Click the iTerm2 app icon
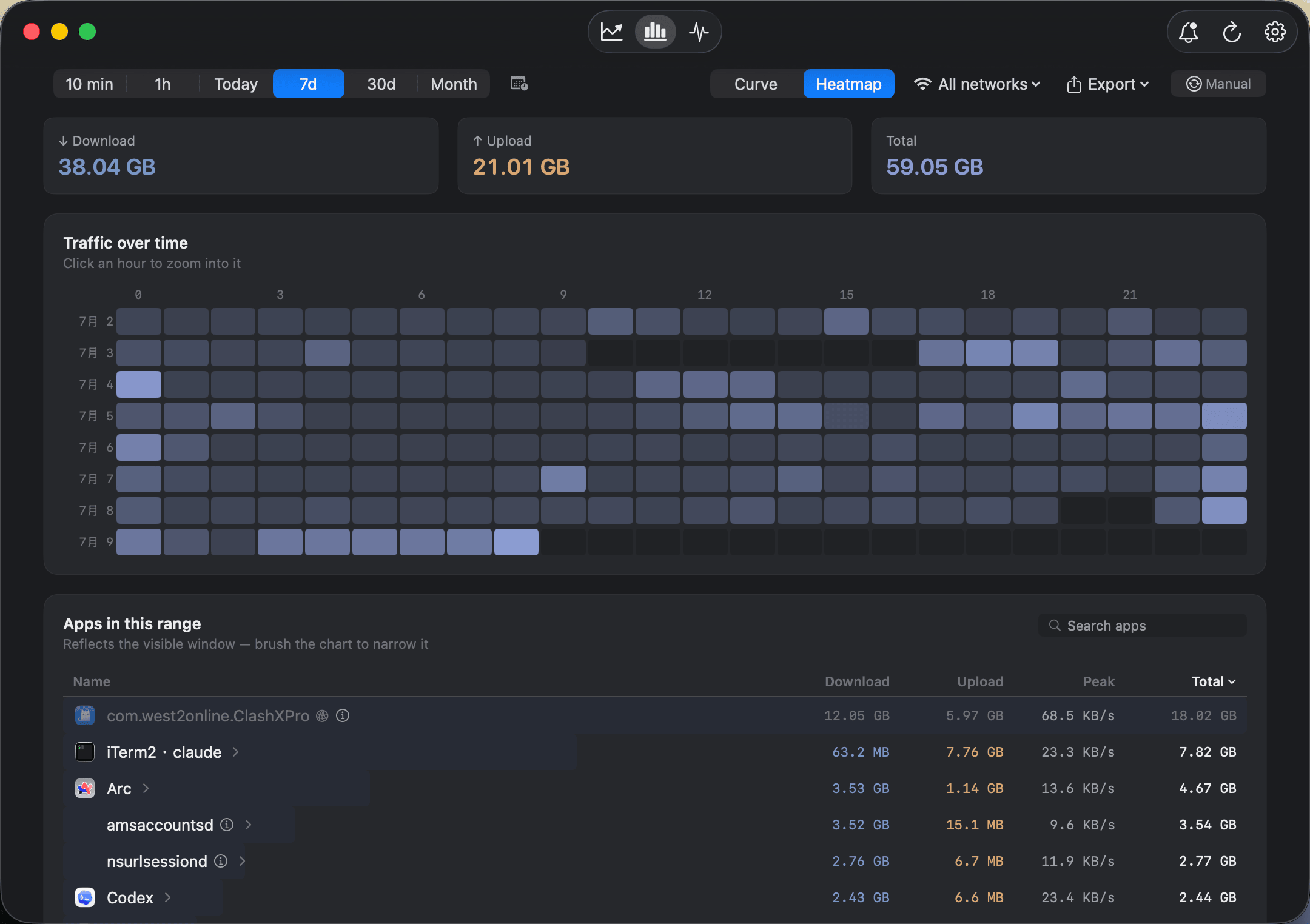 (85, 752)
